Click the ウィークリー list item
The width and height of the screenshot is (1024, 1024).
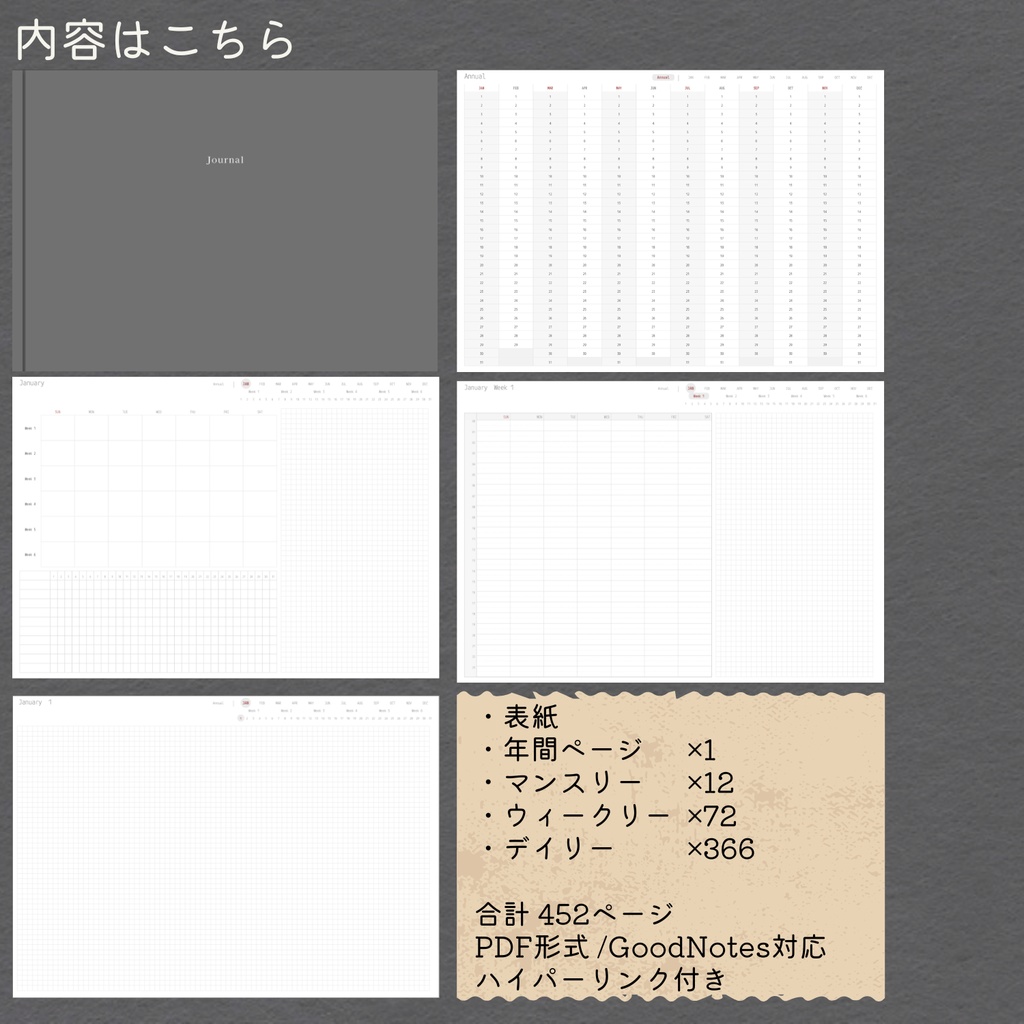(x=586, y=816)
